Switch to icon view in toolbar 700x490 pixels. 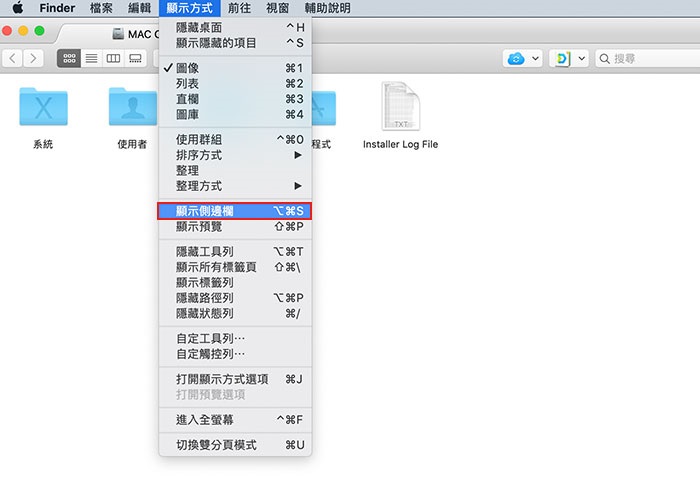click(69, 59)
